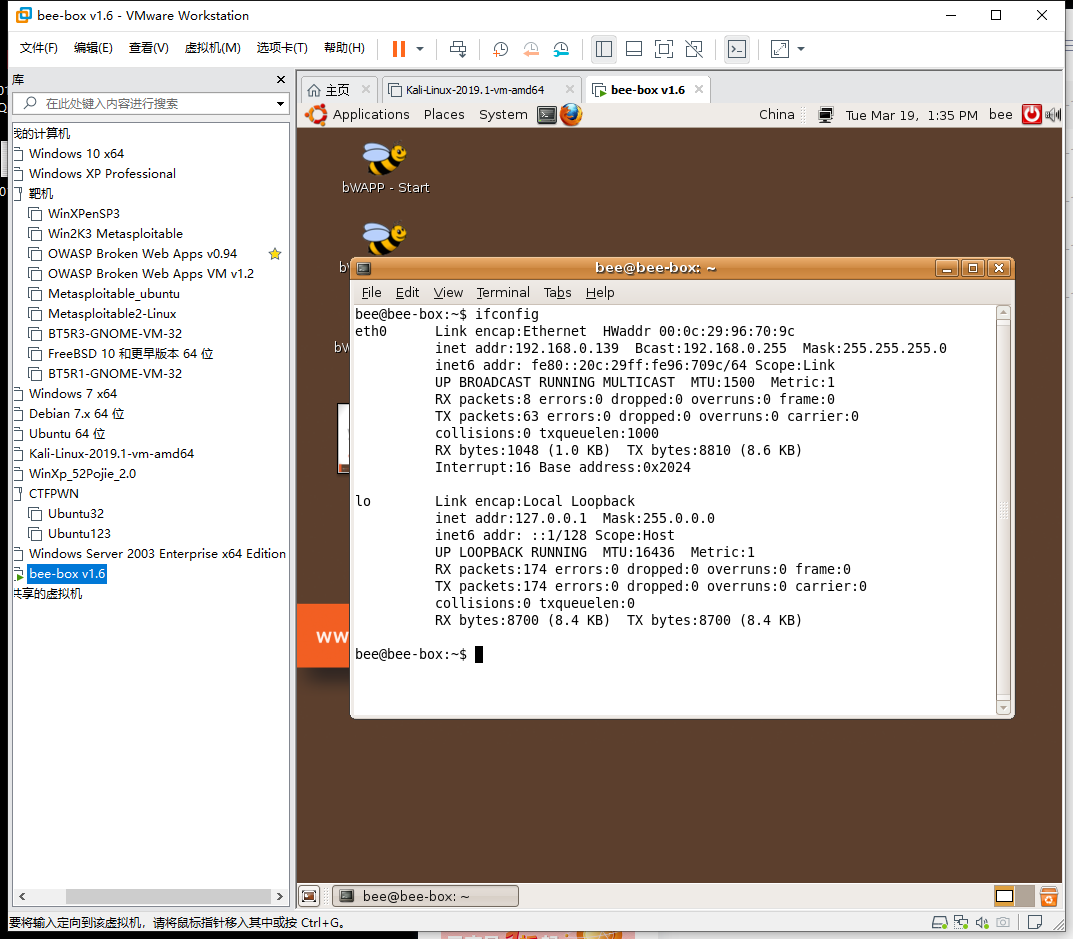Select Ubuntu32 virtual machine

(x=75, y=513)
